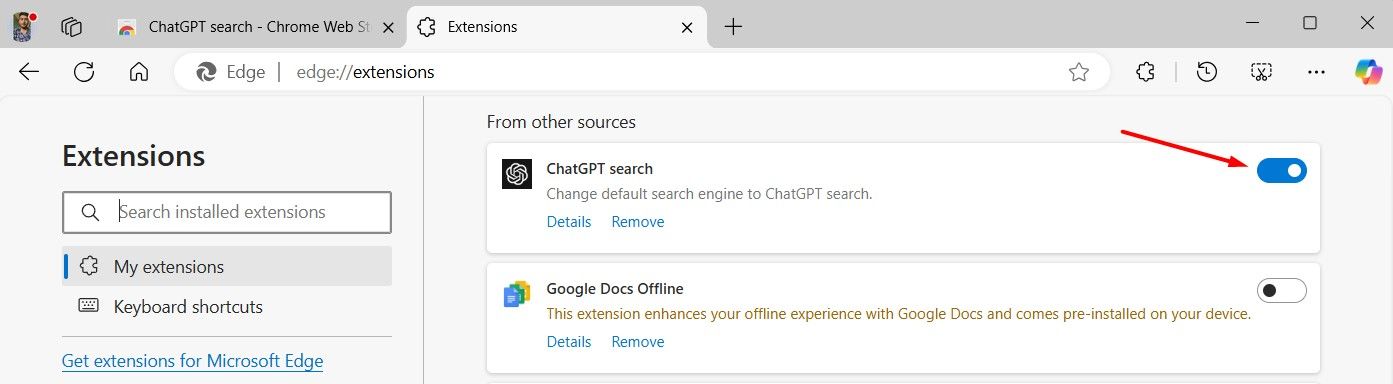Open Keyboard shortcuts in sidebar
Image resolution: width=1393 pixels, height=384 pixels.
[227, 307]
